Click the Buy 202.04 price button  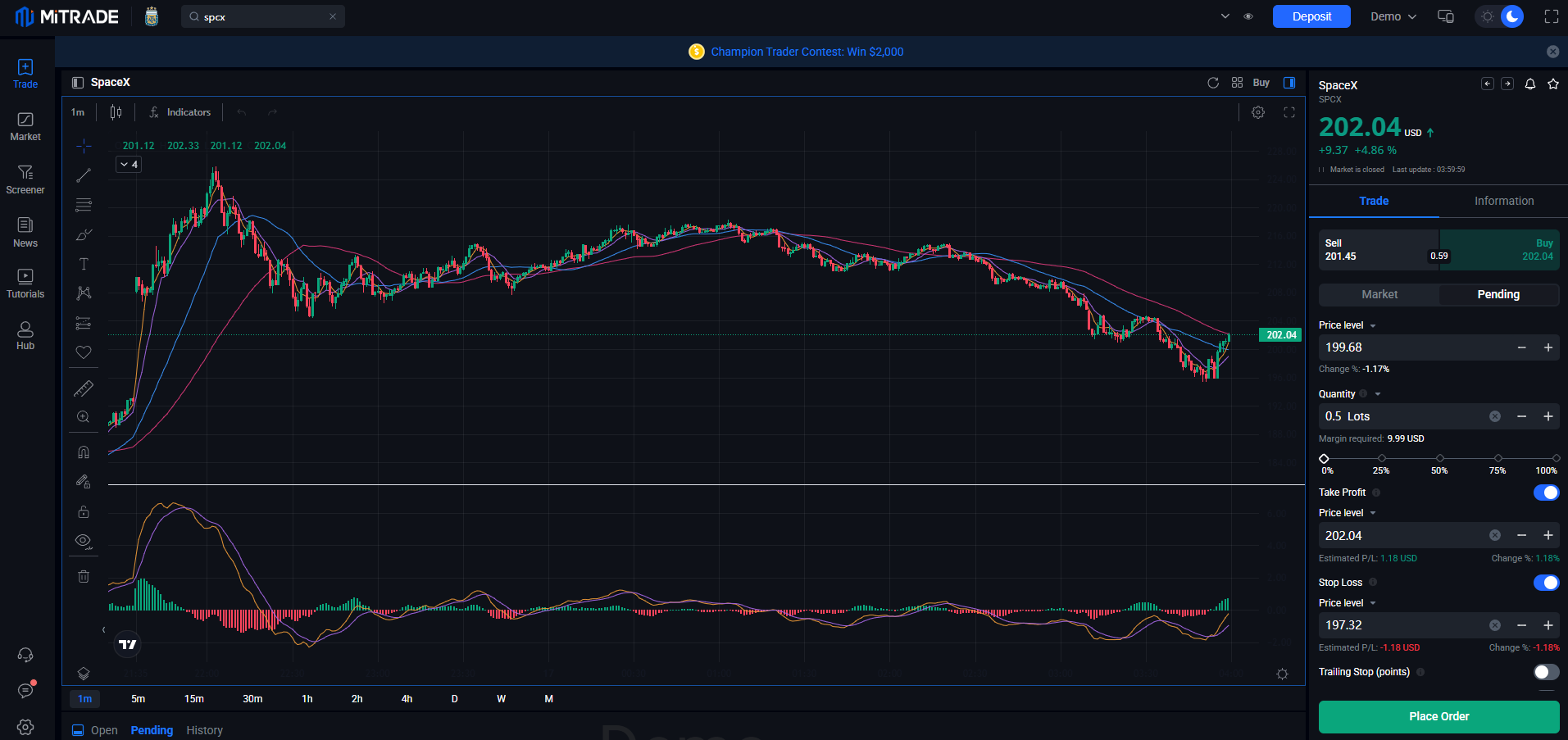point(1499,250)
